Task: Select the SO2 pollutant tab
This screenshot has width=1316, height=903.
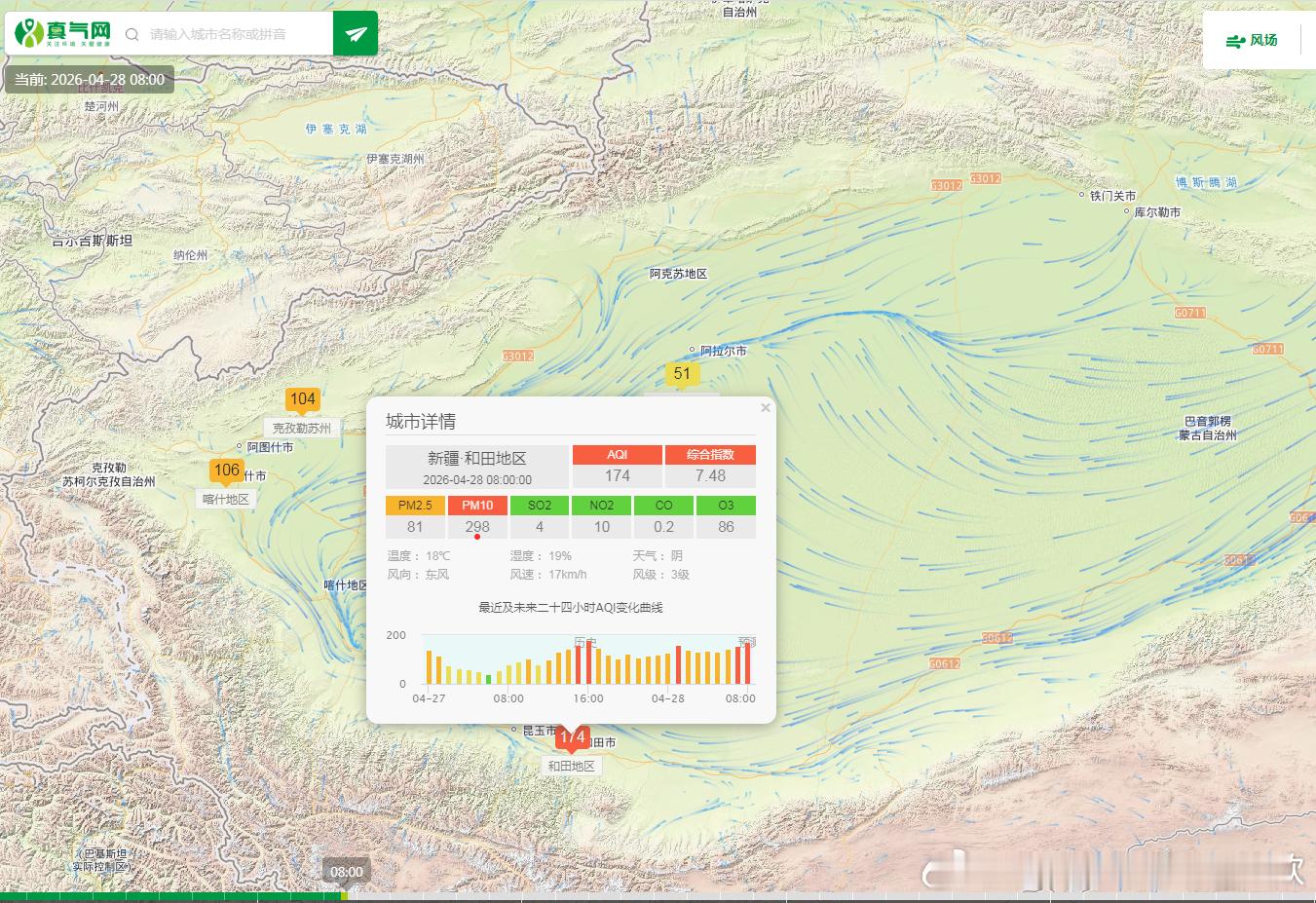Action: pyautogui.click(x=540, y=506)
